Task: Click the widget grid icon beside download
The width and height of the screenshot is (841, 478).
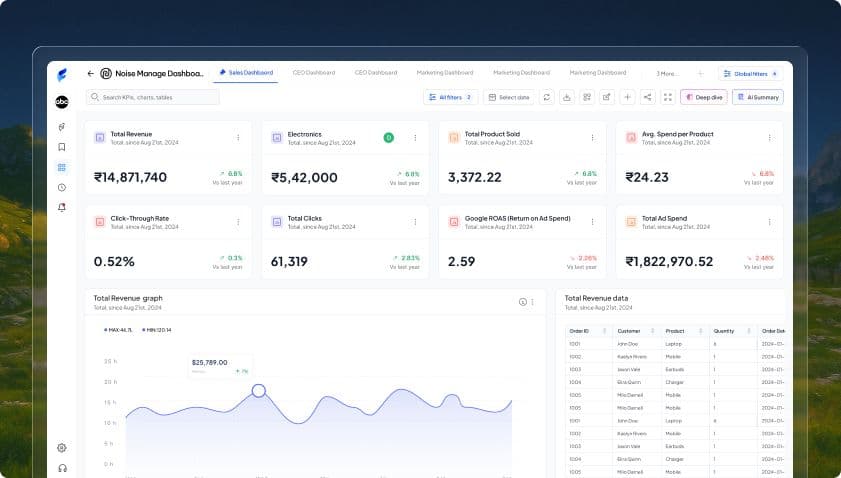Action: click(x=587, y=97)
